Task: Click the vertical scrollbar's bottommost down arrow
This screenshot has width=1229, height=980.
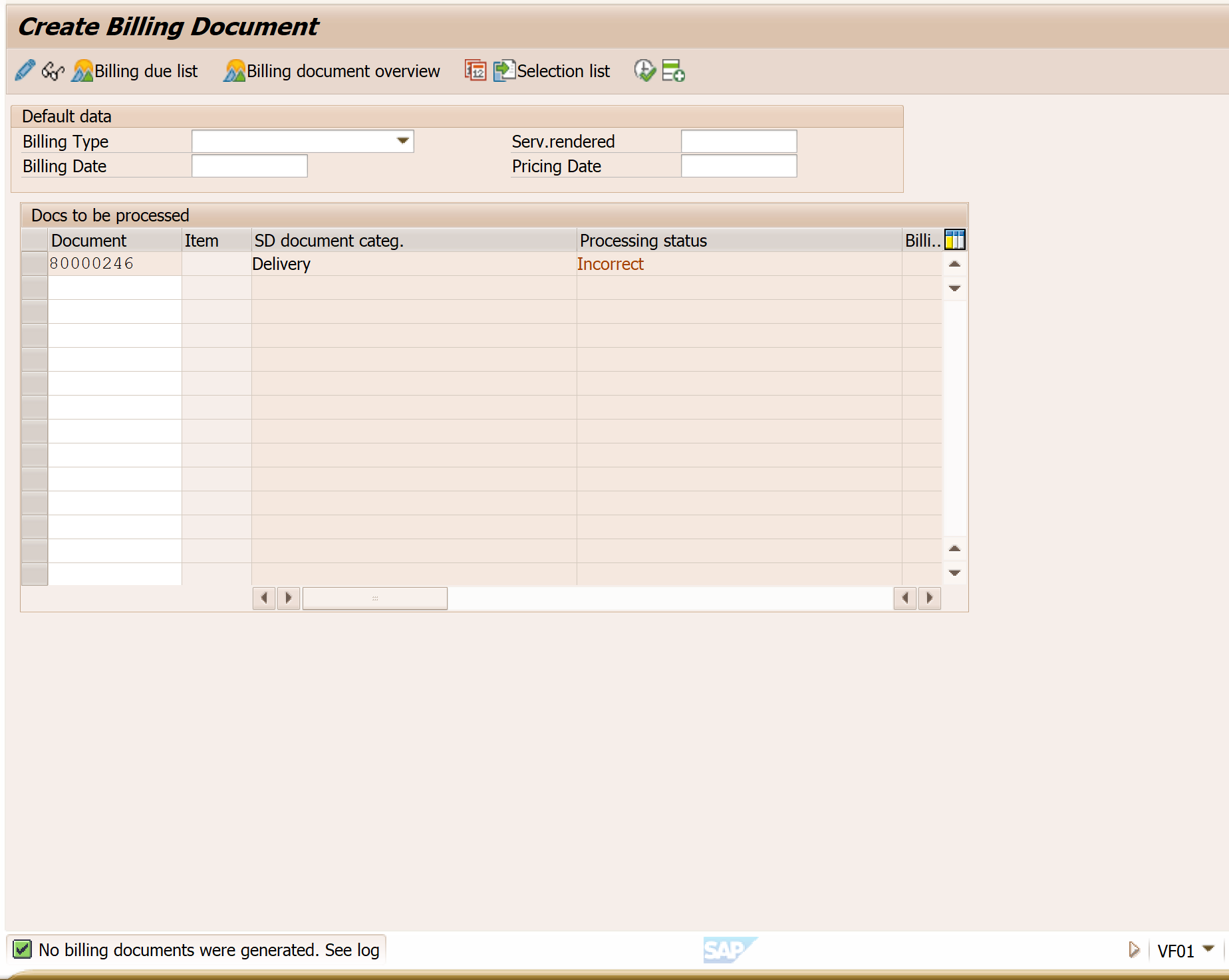Action: click(x=954, y=572)
